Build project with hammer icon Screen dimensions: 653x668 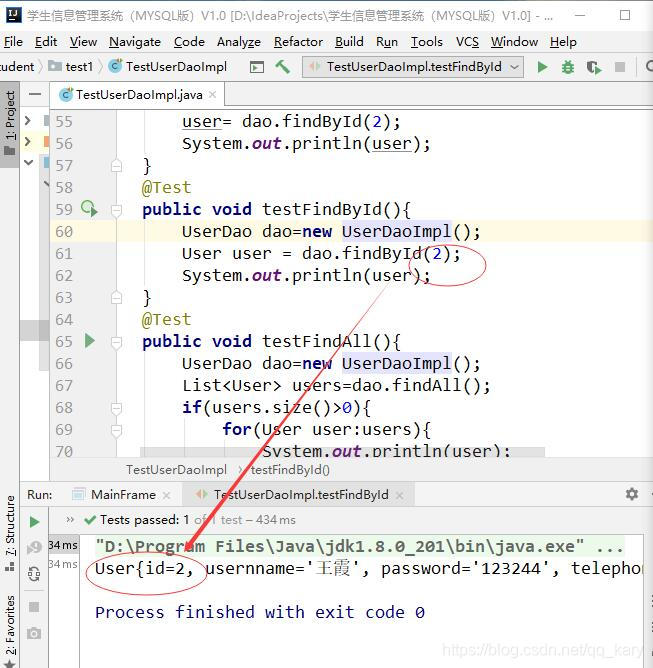pos(282,67)
